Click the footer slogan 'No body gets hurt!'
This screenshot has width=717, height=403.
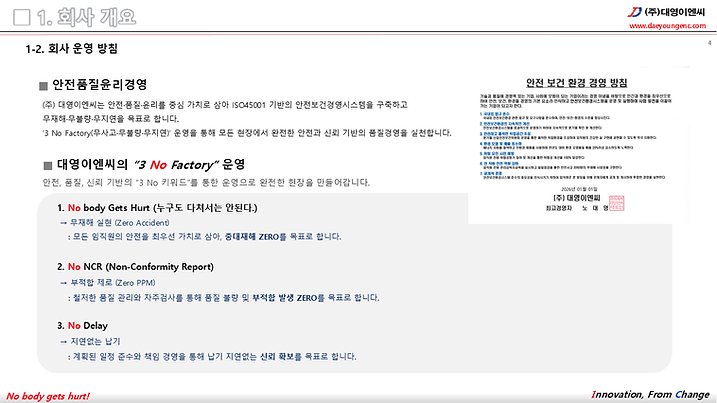click(48, 396)
